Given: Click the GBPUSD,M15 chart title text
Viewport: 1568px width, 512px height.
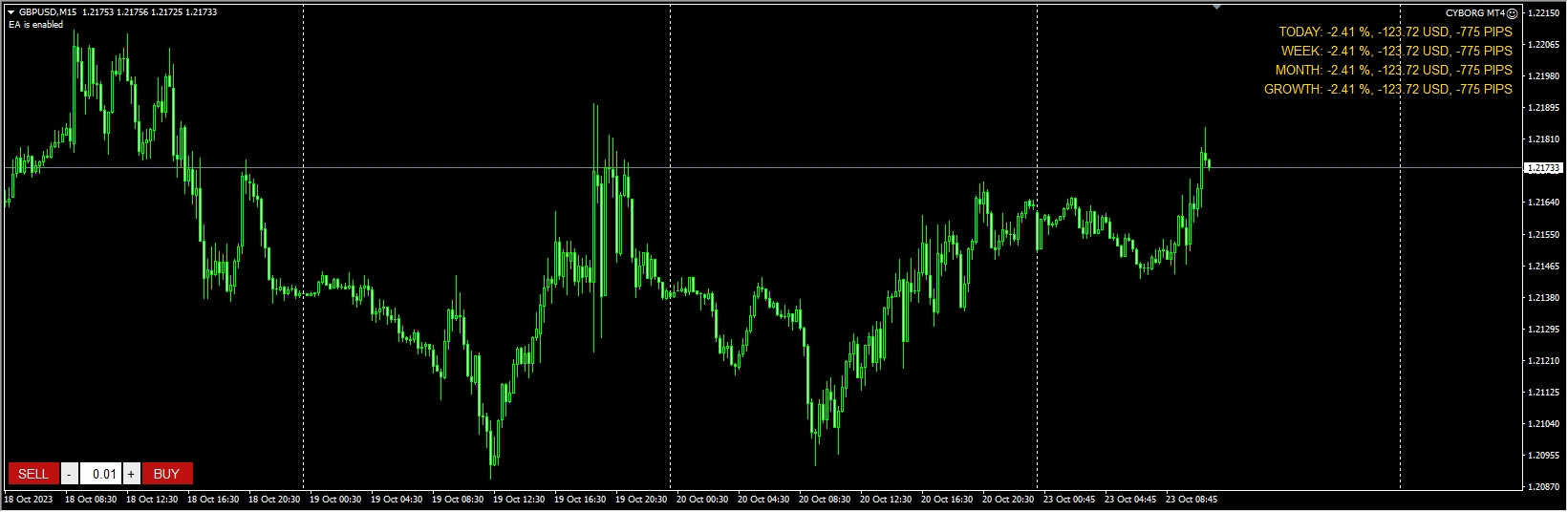Looking at the screenshot, I should coord(48,12).
